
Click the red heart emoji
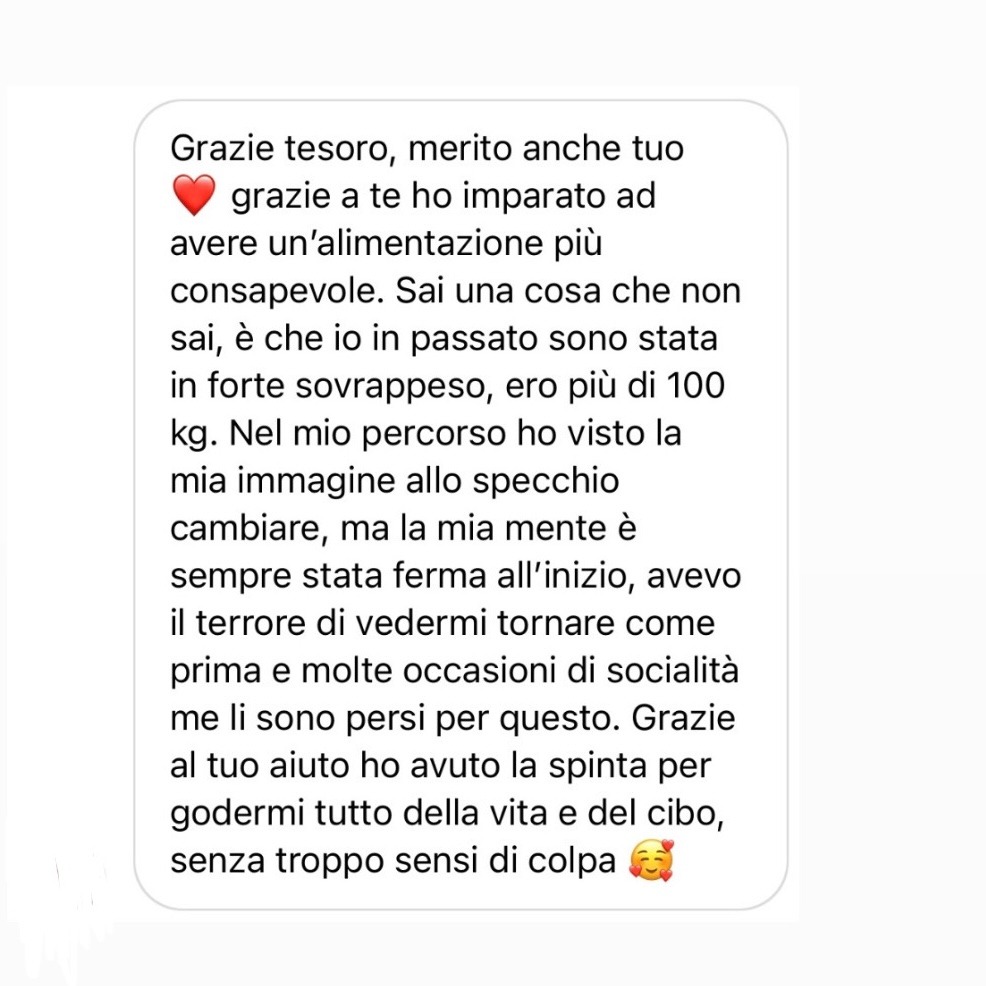click(194, 195)
